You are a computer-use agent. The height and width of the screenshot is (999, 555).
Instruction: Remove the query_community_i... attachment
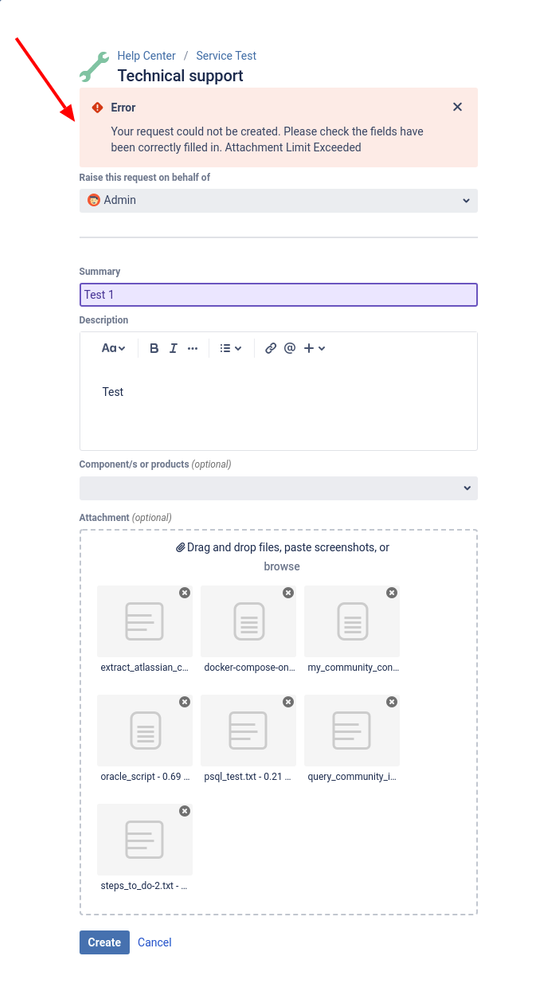tap(391, 701)
